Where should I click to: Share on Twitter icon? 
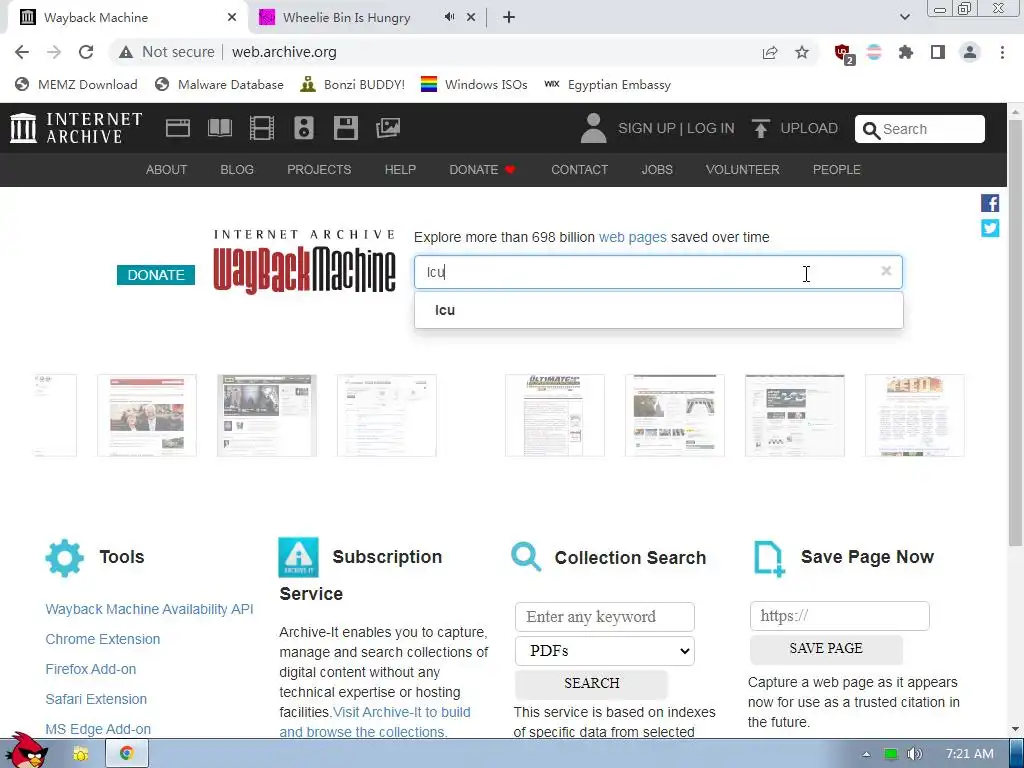pos(990,228)
